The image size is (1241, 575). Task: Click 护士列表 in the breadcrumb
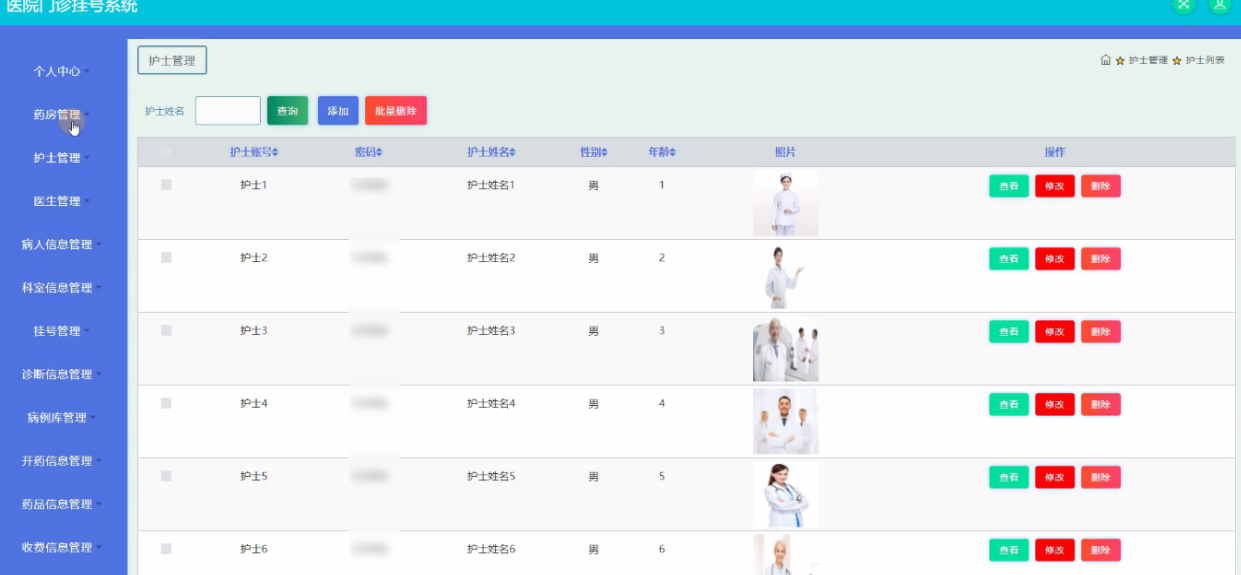tap(1205, 61)
